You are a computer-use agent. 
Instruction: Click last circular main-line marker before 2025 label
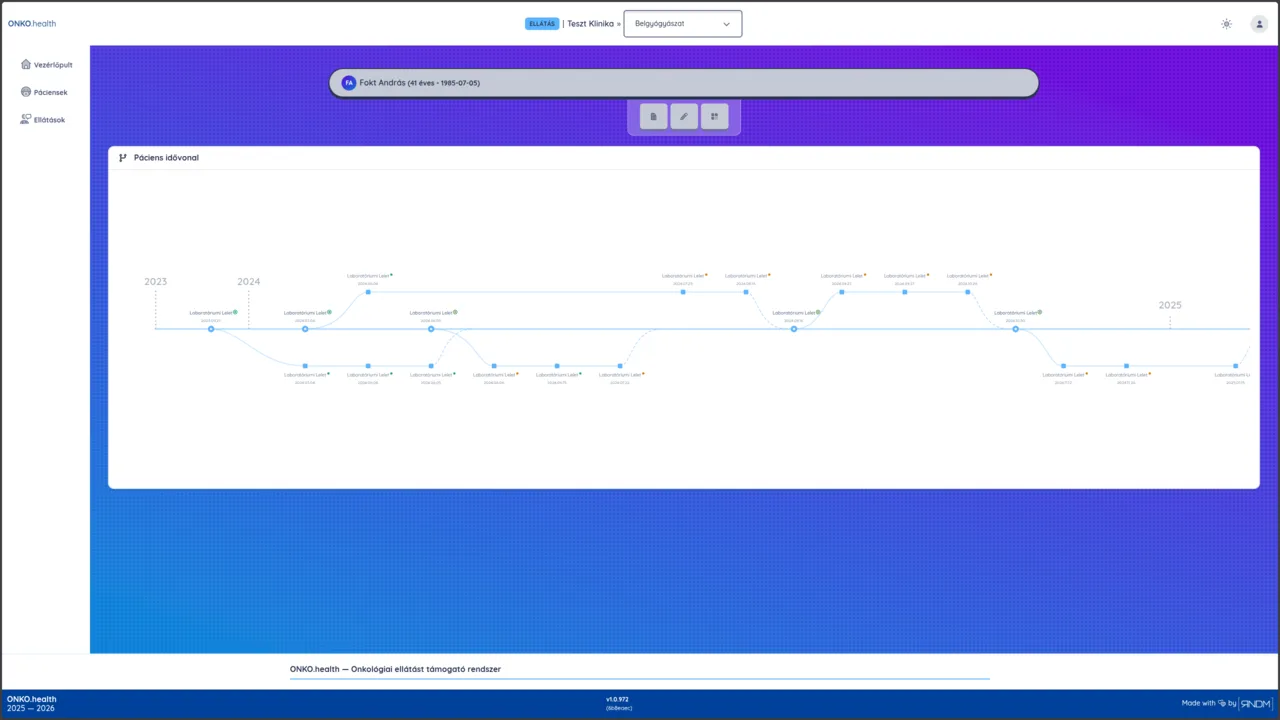point(1015,329)
